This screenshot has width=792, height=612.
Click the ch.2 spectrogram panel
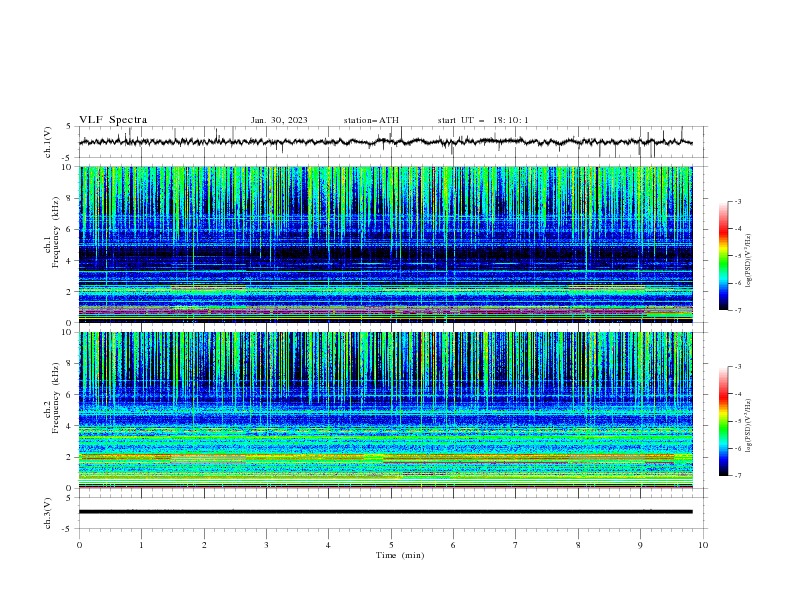(x=385, y=410)
